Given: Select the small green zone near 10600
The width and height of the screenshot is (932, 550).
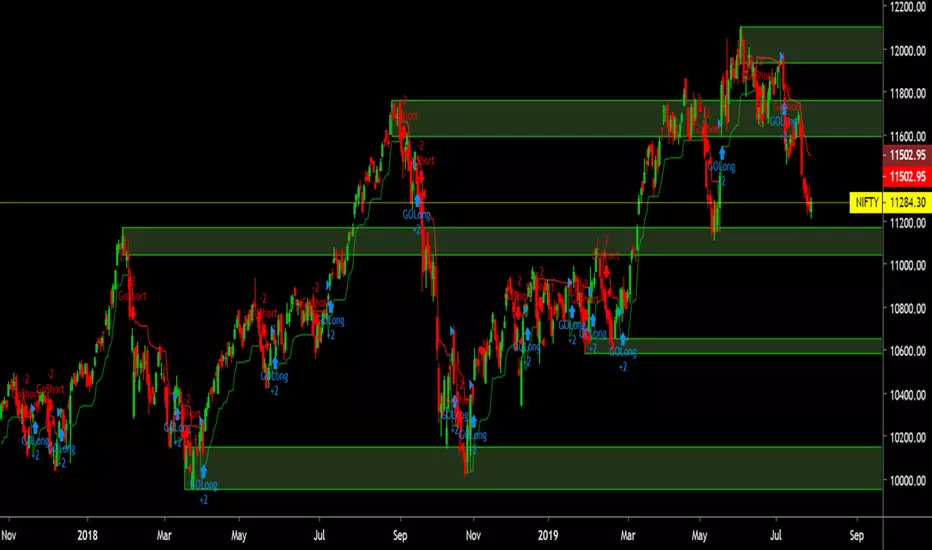Looking at the screenshot, I should pyautogui.click(x=733, y=346).
